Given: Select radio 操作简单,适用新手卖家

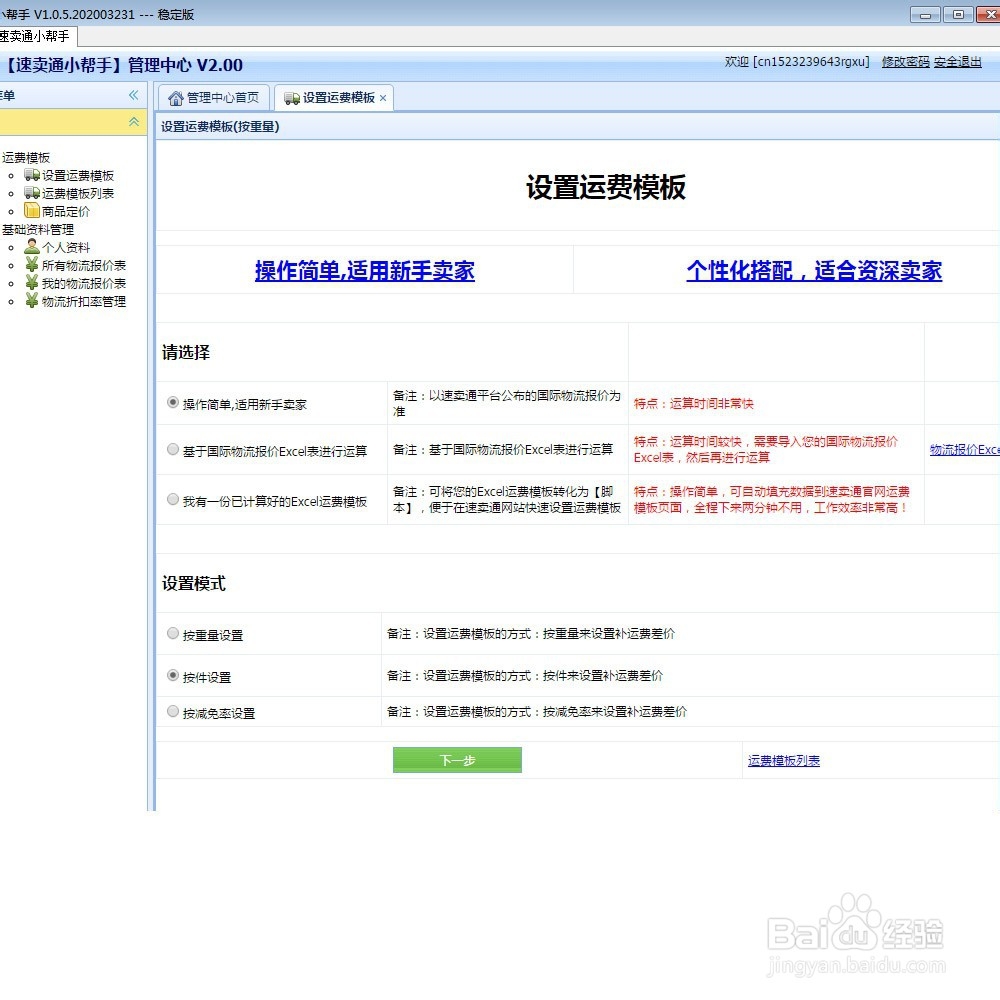Looking at the screenshot, I should 172,402.
